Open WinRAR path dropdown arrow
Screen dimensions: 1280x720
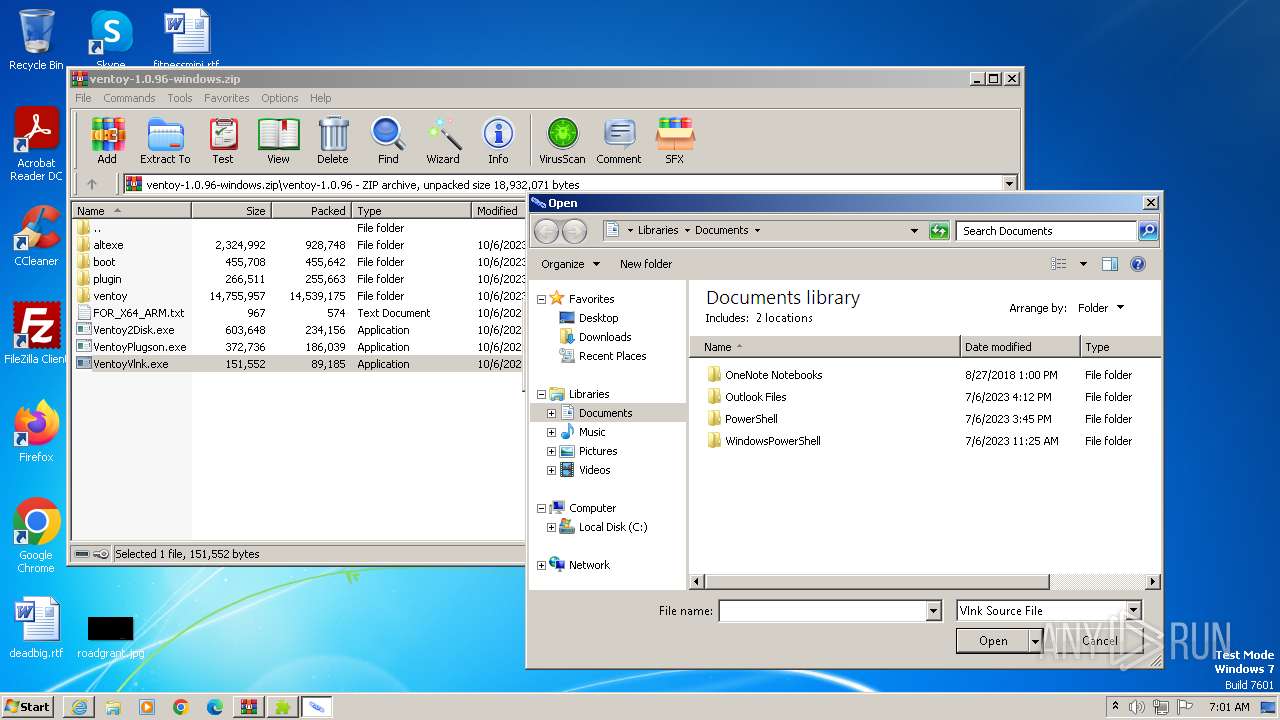pyautogui.click(x=1009, y=184)
